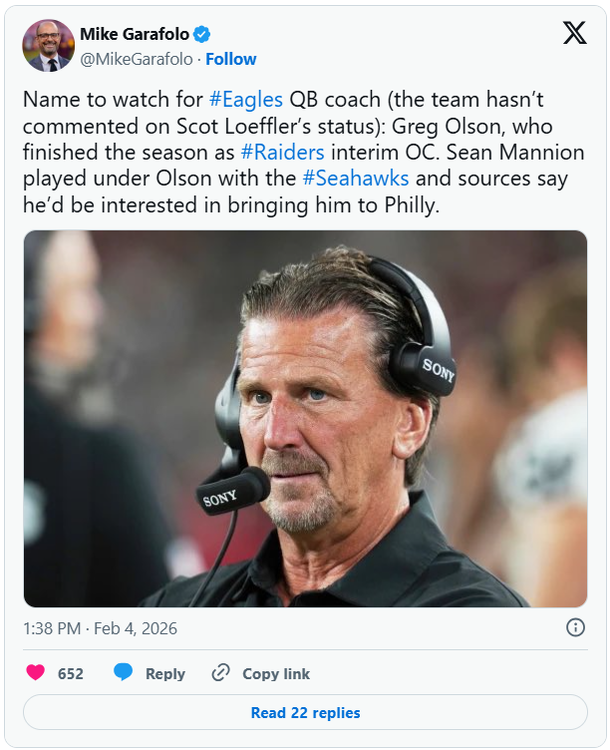Click the Reply text button
This screenshot has height=750, width=610.
165,674
